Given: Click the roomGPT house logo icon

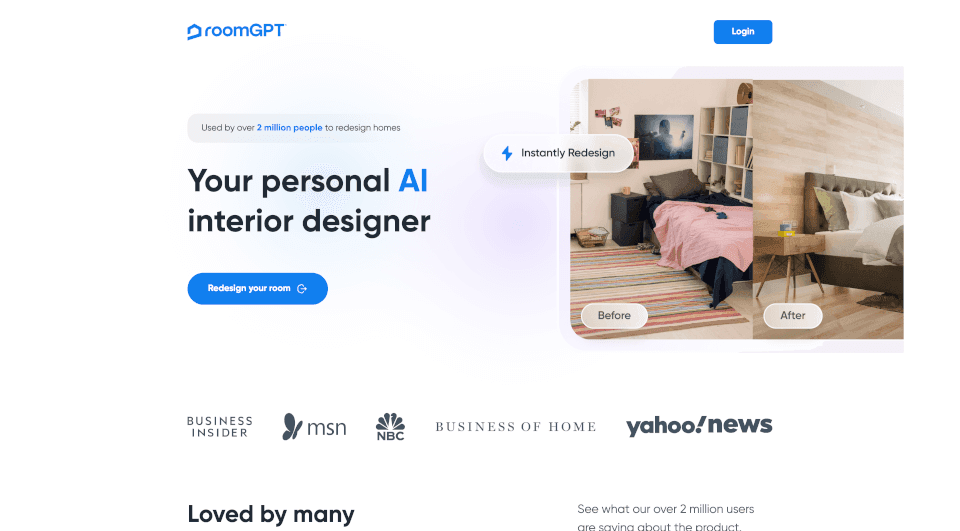Looking at the screenshot, I should coord(194,32).
